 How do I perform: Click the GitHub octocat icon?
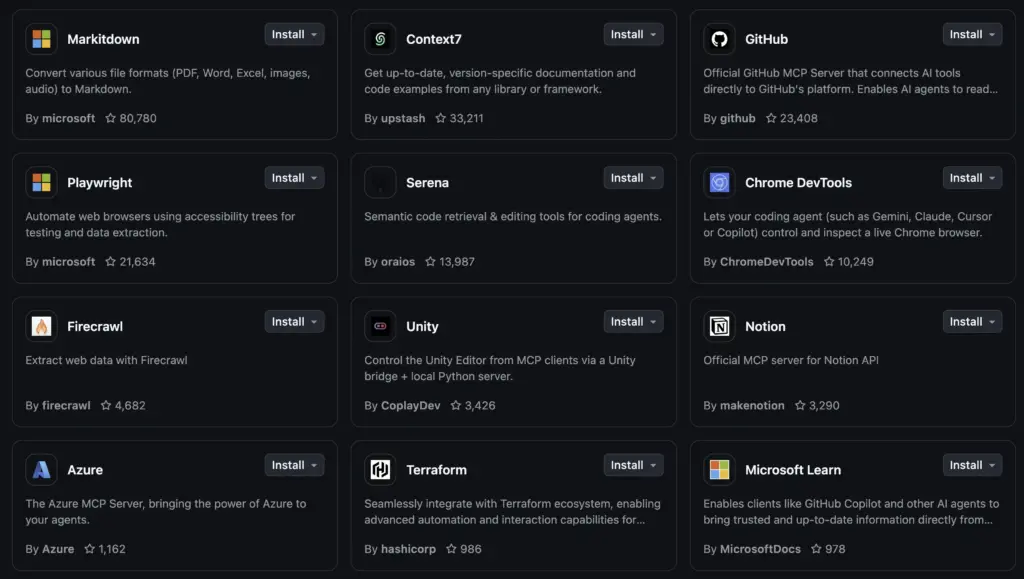point(719,39)
